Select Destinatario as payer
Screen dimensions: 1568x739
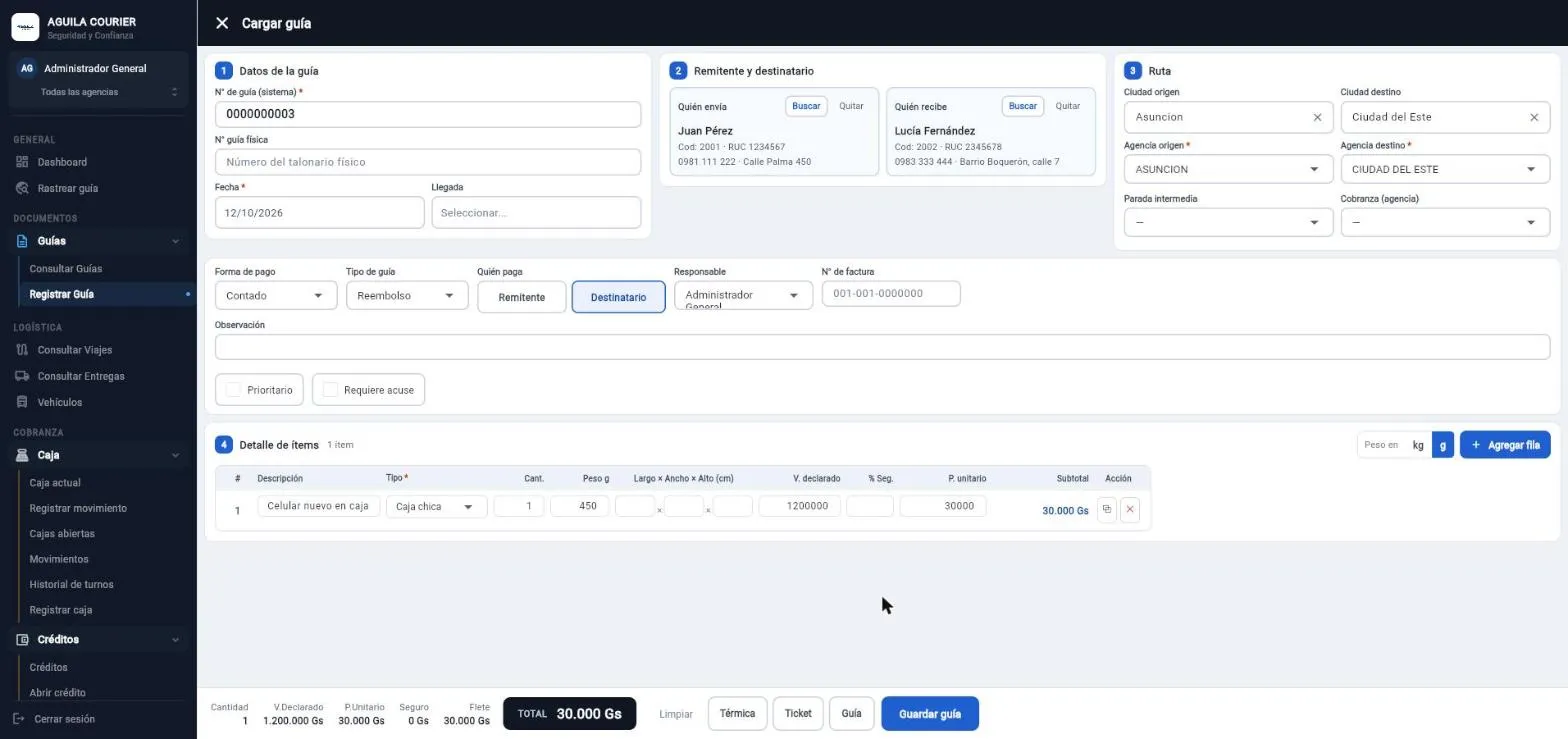point(618,297)
